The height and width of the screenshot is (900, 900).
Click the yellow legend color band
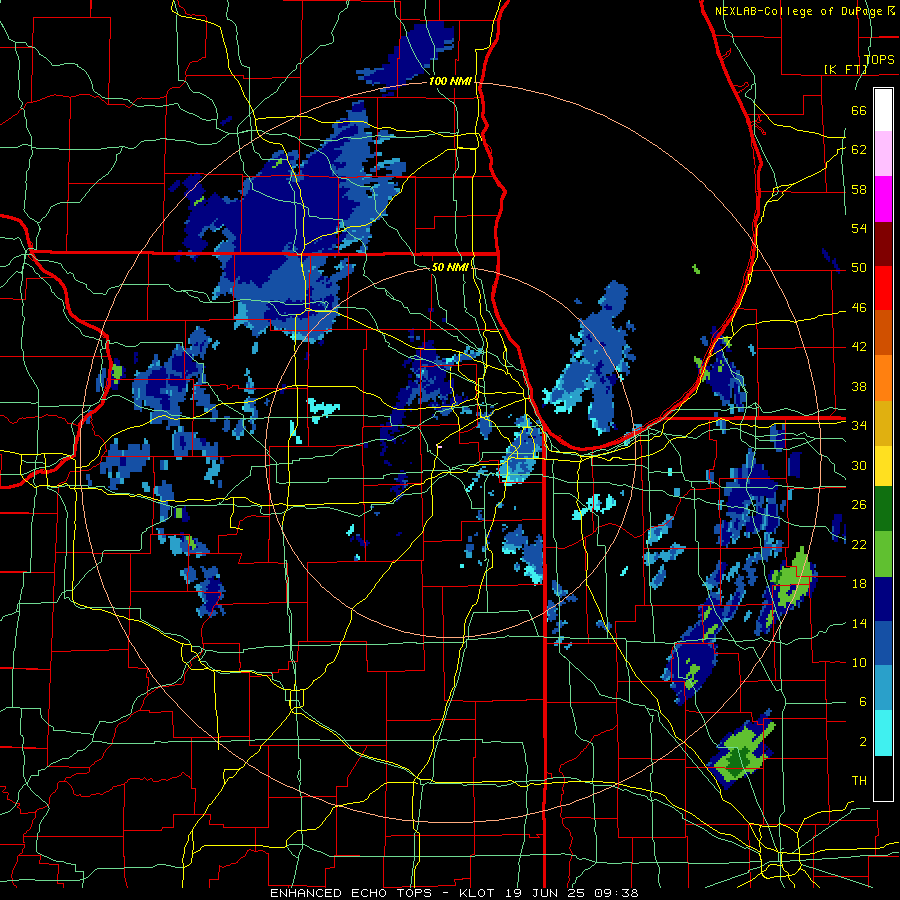point(883,465)
